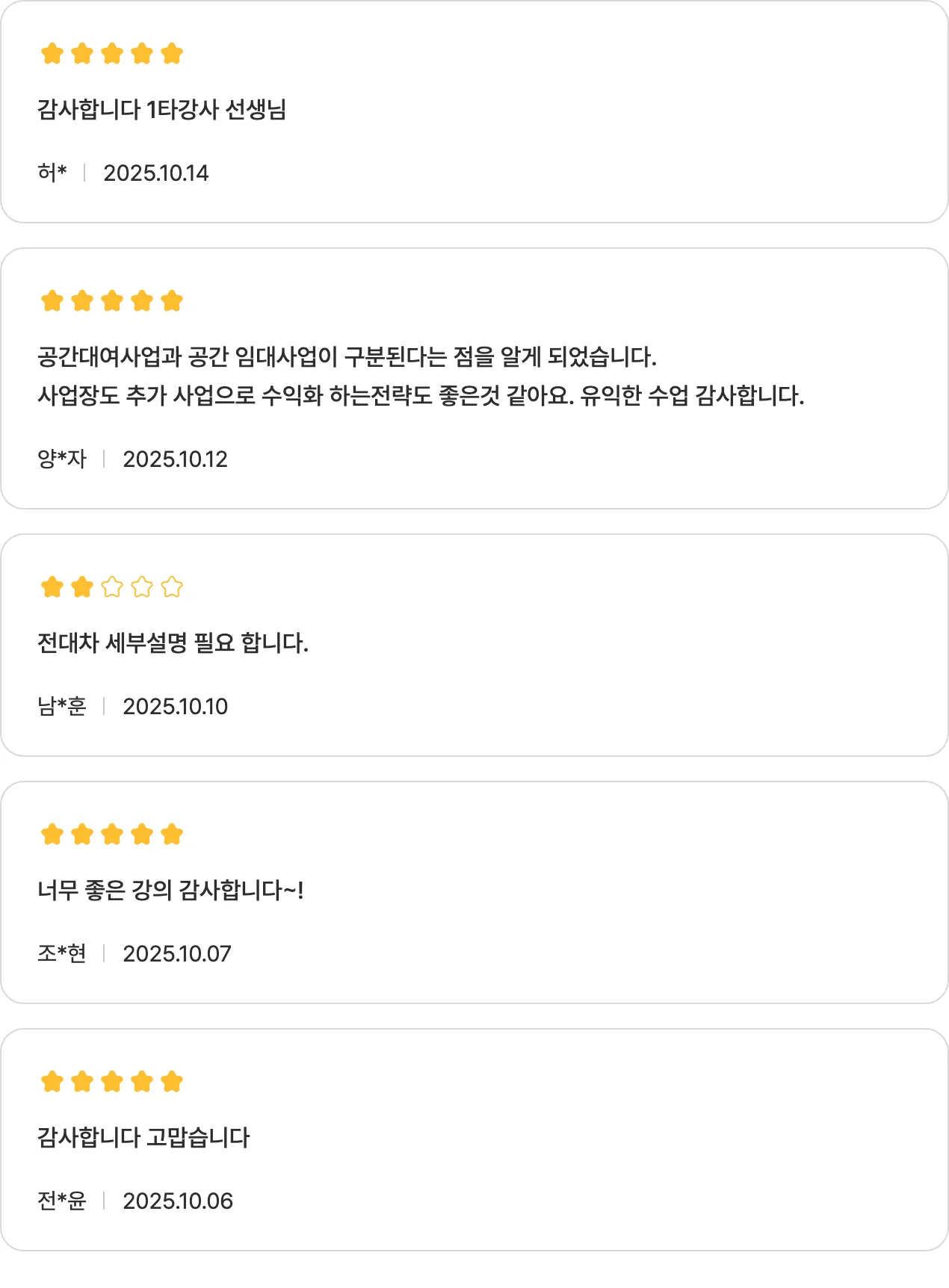949x1288 pixels.
Task: Click the date 2025.10.07
Action: tap(177, 954)
